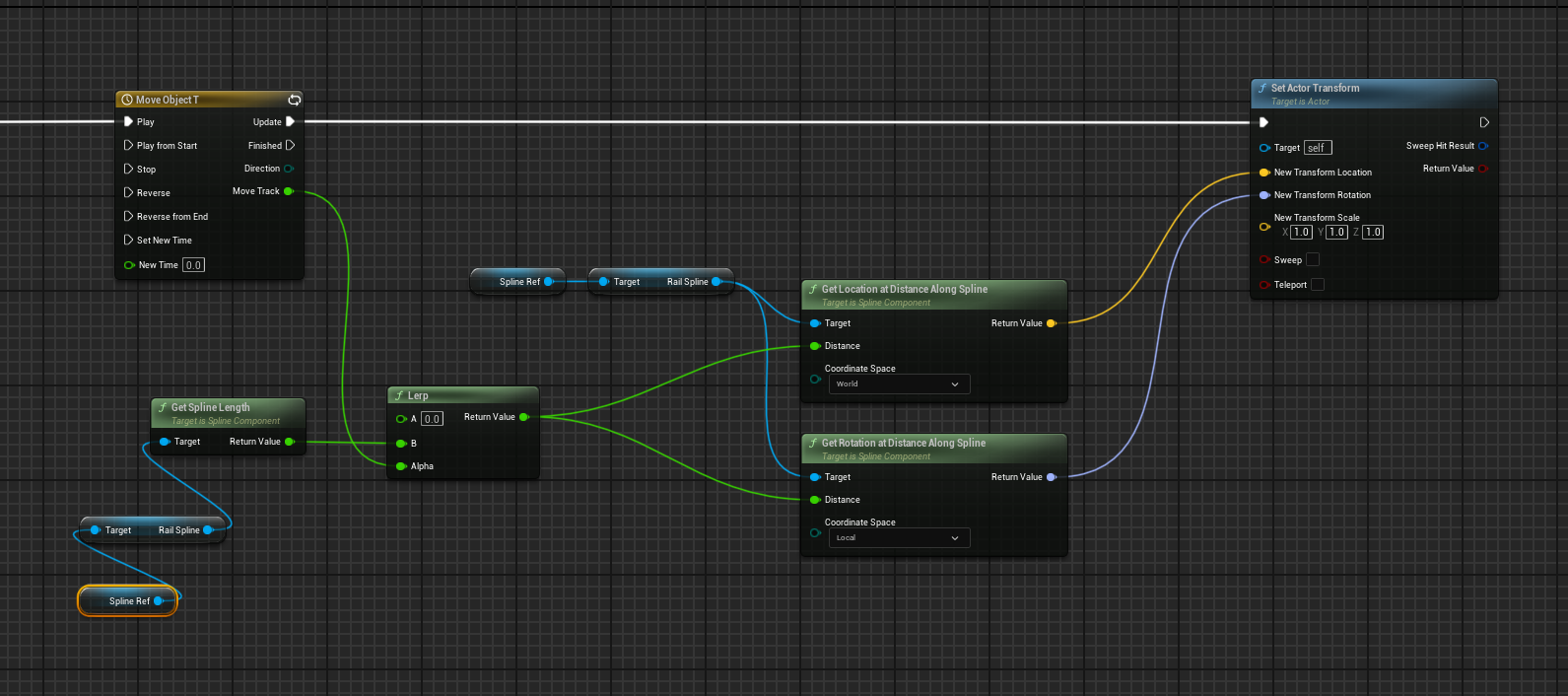Click Set Actor Transform exec input pin
This screenshot has height=696, width=1568.
click(1263, 122)
